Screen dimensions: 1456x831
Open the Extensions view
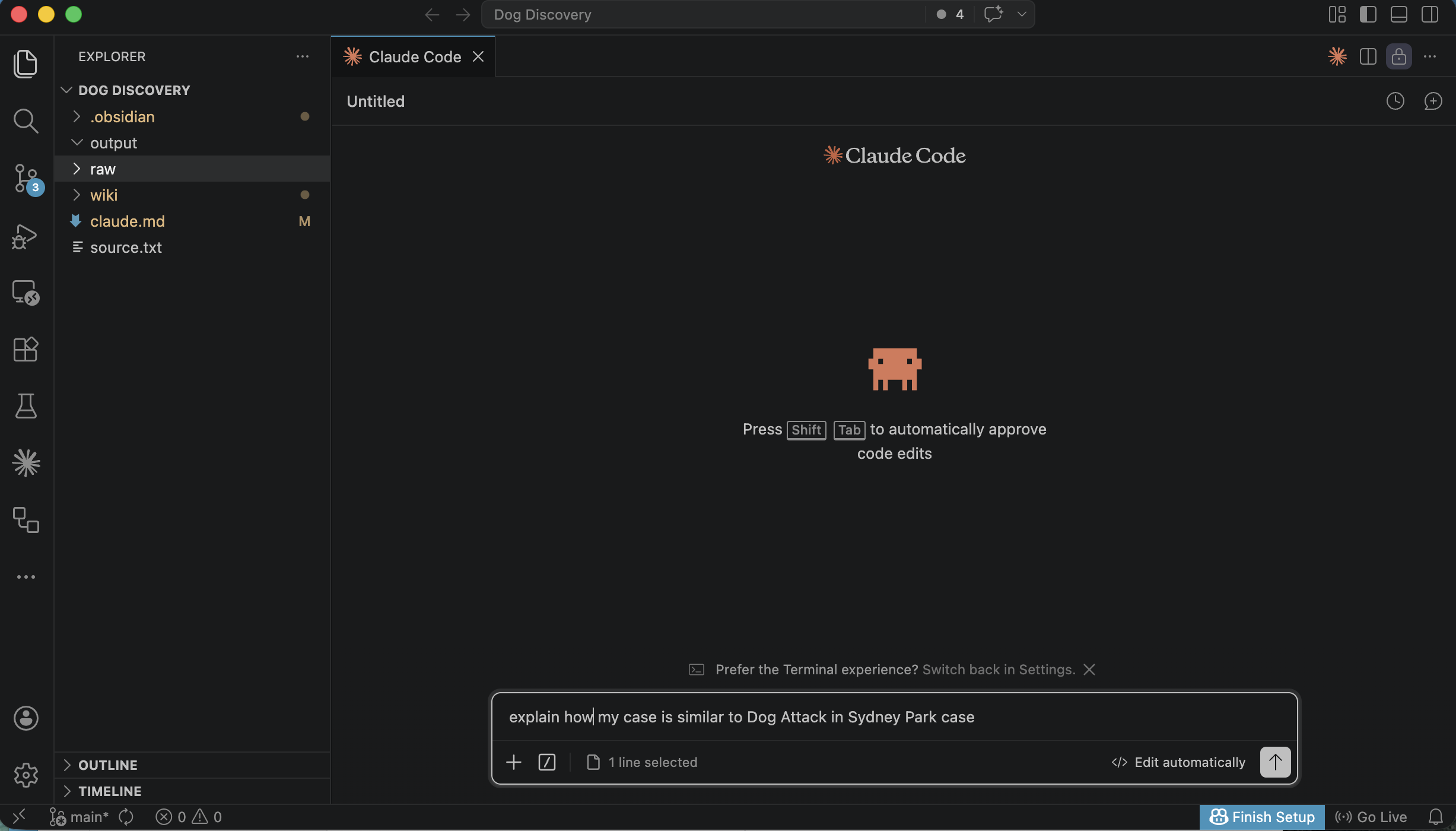[x=26, y=349]
